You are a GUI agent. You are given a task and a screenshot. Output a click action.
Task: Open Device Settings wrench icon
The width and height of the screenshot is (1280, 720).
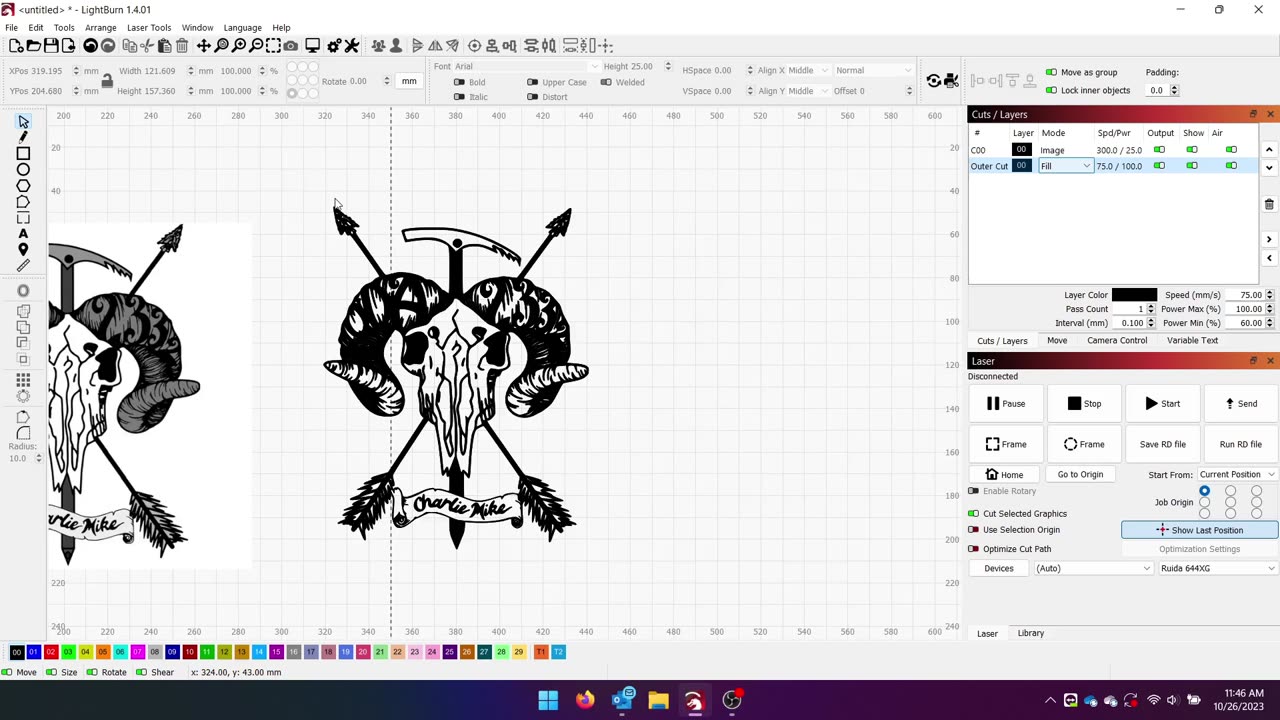(x=353, y=46)
